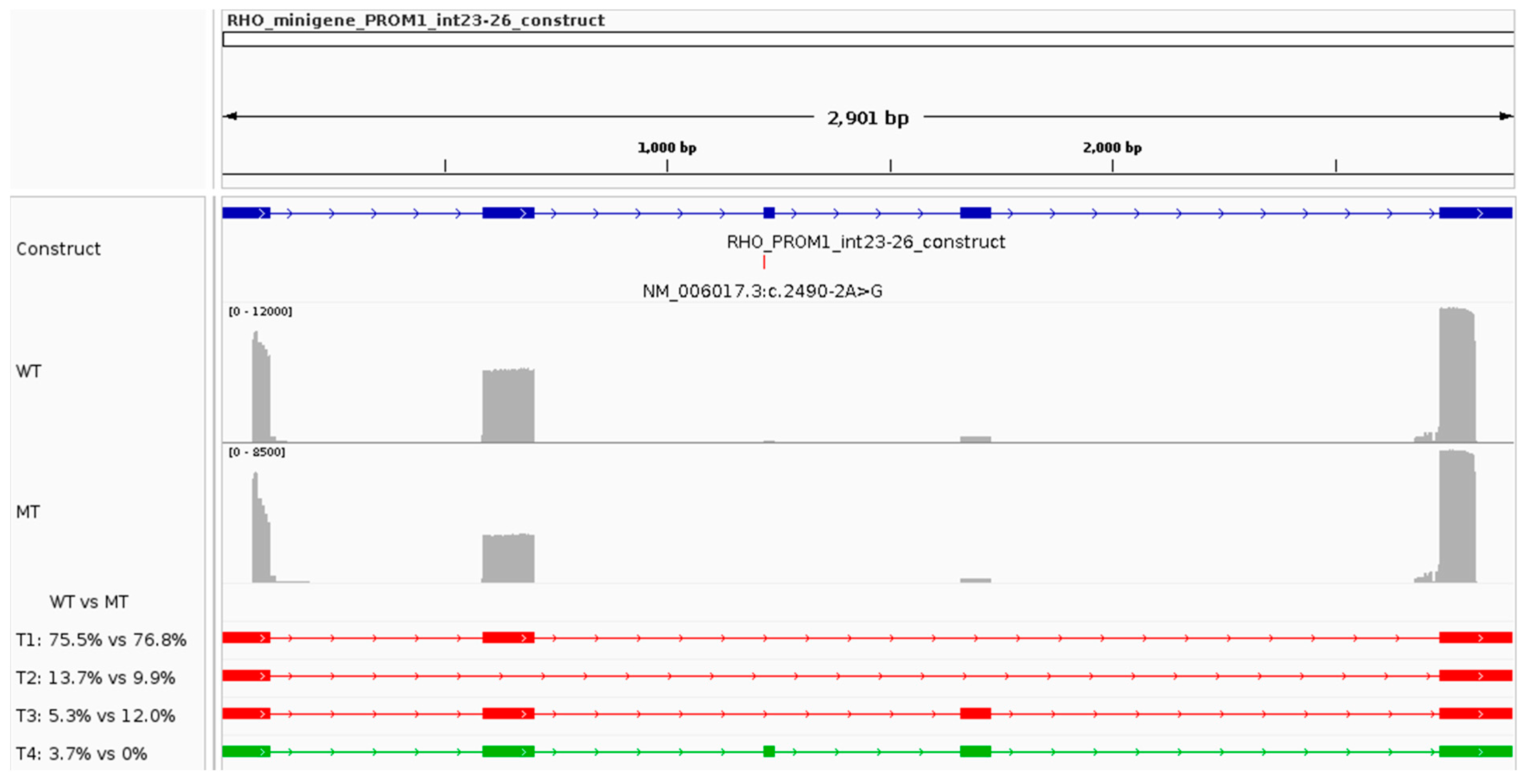This screenshot has width=1523, height=784.
Task: Click the red pseudoexon block in T3
Action: 975,713
